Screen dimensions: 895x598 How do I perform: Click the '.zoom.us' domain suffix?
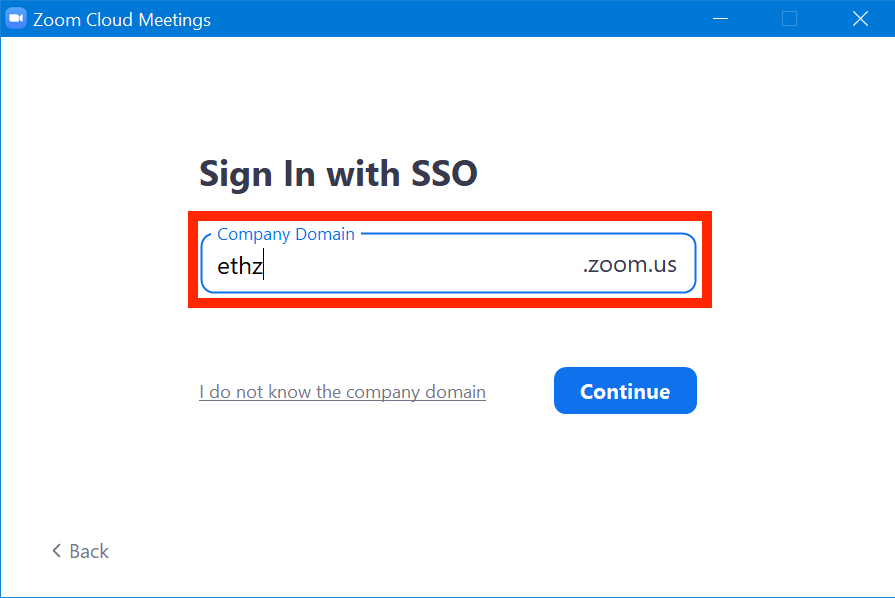pyautogui.click(x=630, y=264)
